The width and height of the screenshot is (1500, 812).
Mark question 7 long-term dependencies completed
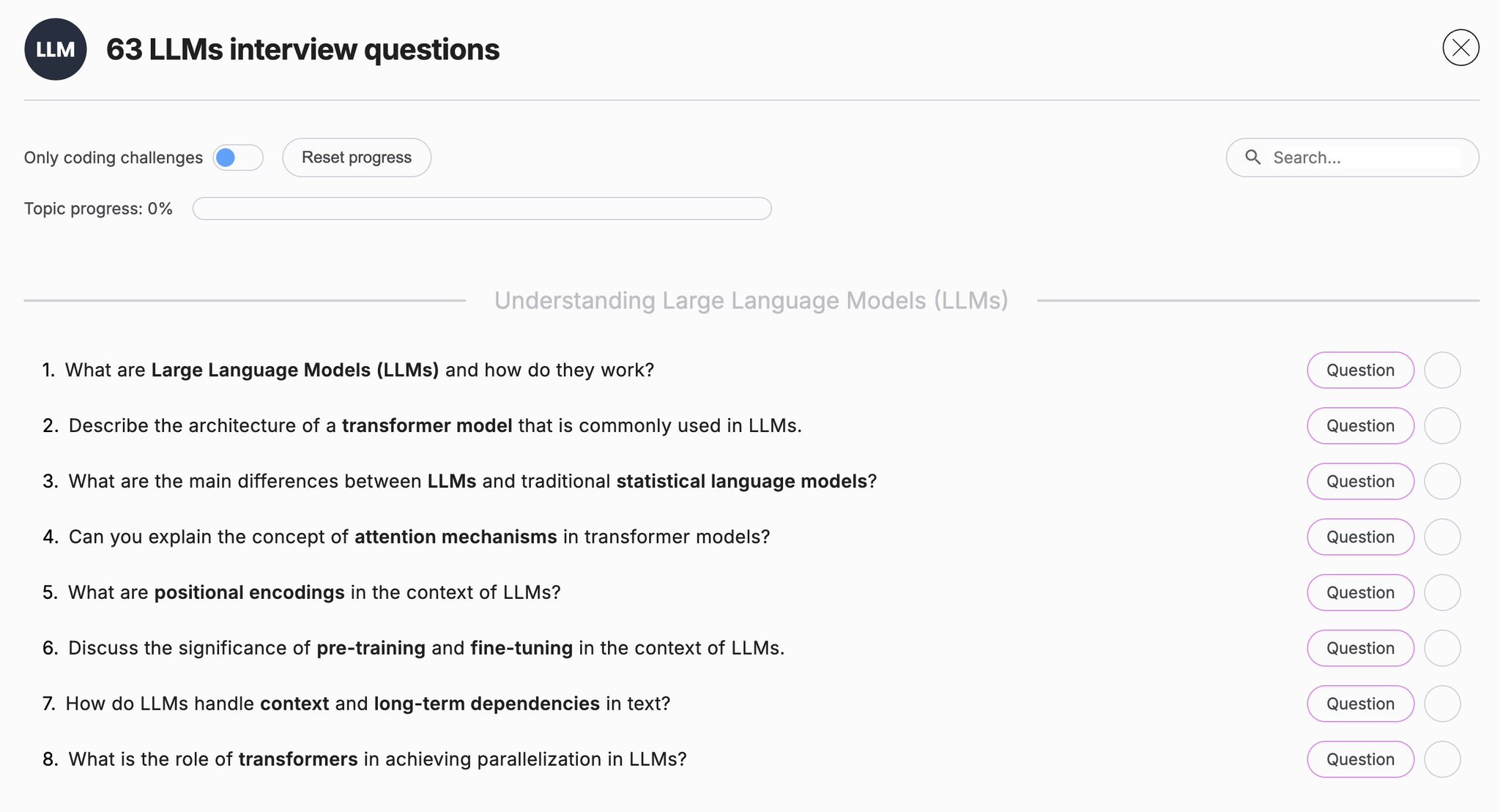point(1442,704)
